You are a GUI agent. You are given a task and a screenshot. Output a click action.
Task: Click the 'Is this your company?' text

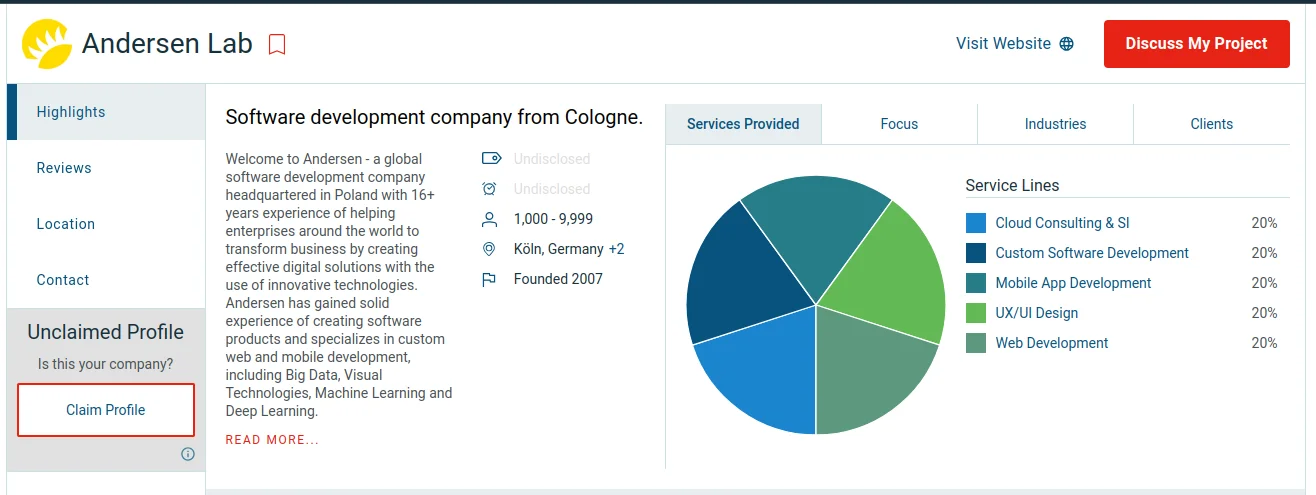pos(106,364)
